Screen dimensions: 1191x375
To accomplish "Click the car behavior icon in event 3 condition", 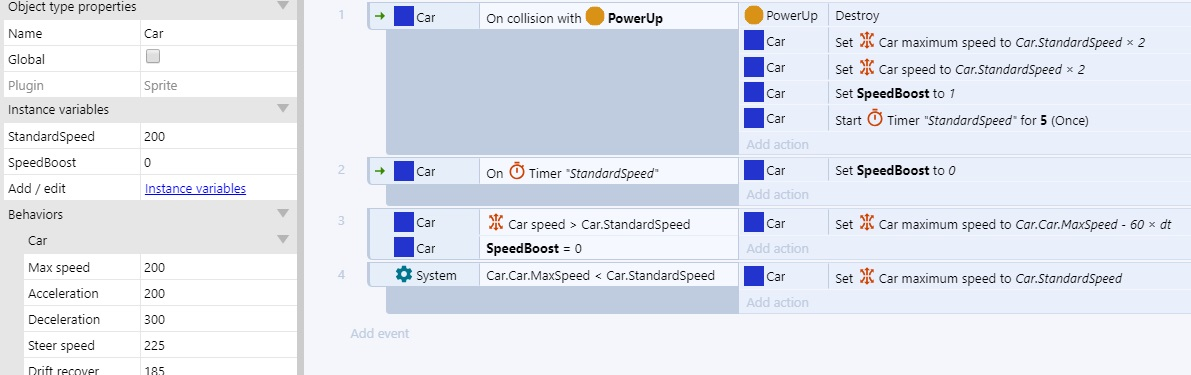I will pos(495,223).
